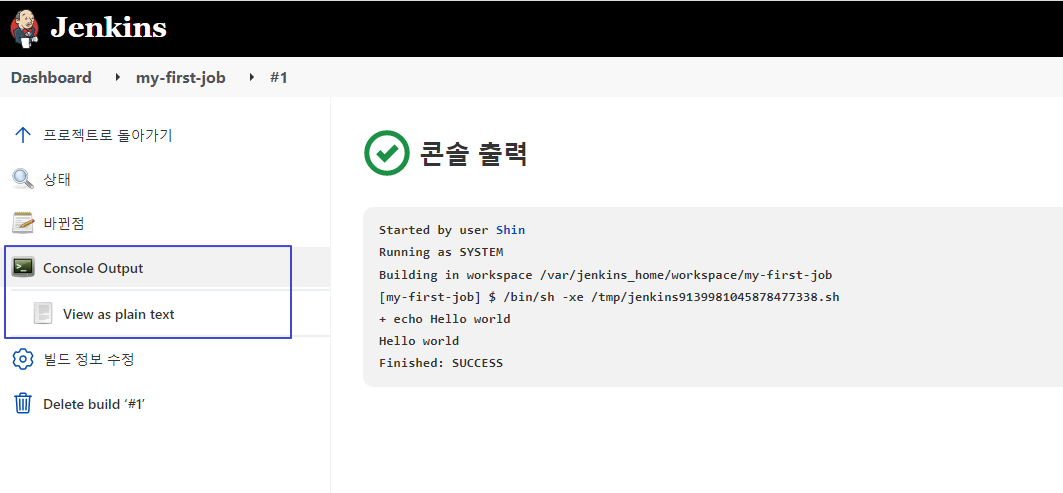Click the Jenkins butler logo icon
The width and height of the screenshot is (1063, 493).
pyautogui.click(x=24, y=28)
